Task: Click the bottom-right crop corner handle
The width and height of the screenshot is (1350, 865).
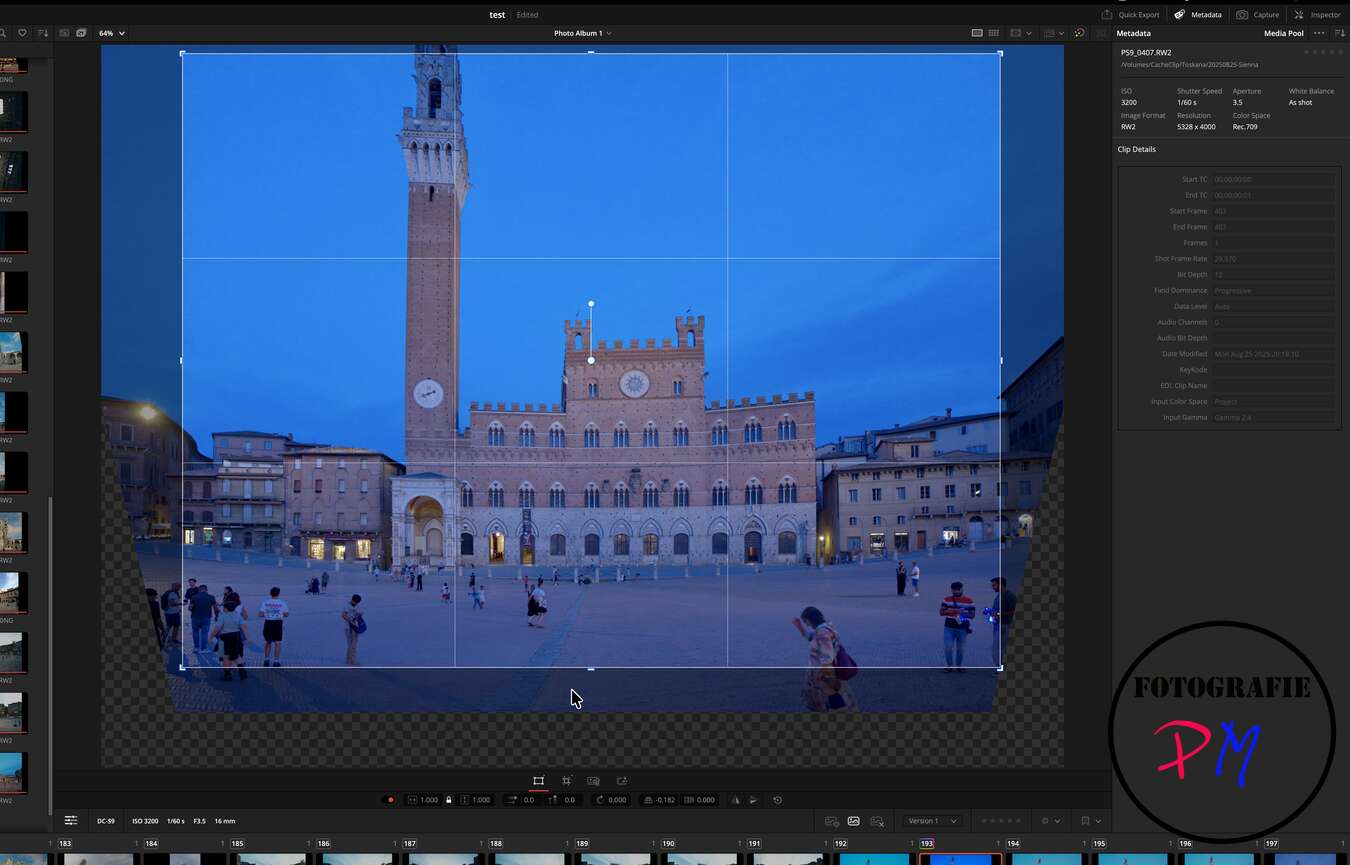Action: tap(1000, 667)
